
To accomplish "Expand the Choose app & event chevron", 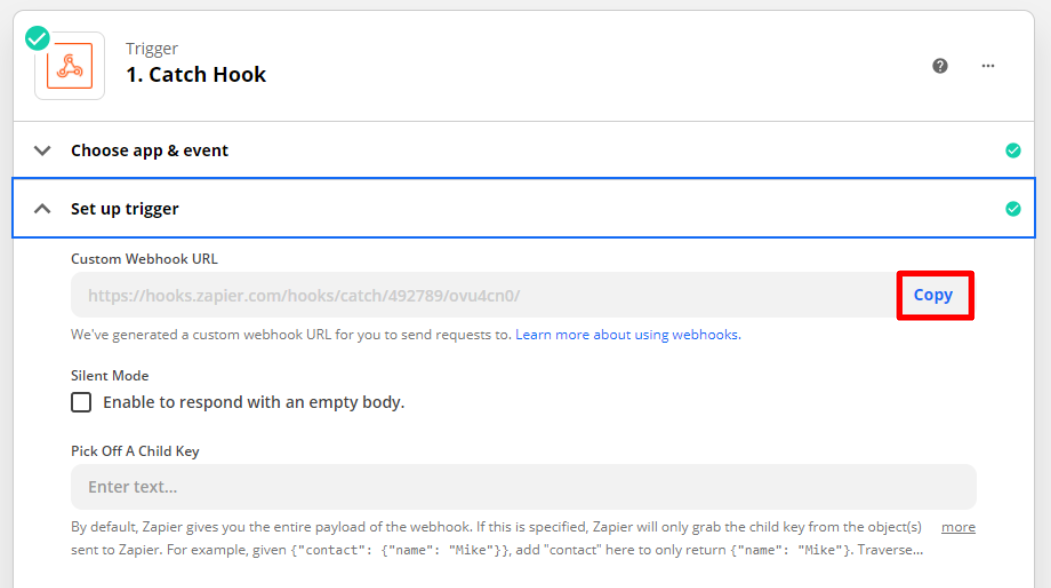I will (x=42, y=151).
